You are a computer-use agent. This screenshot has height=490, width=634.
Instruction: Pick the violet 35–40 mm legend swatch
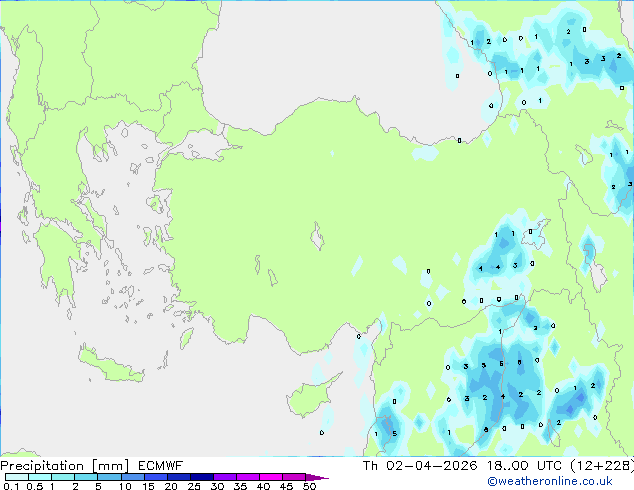coord(247,477)
